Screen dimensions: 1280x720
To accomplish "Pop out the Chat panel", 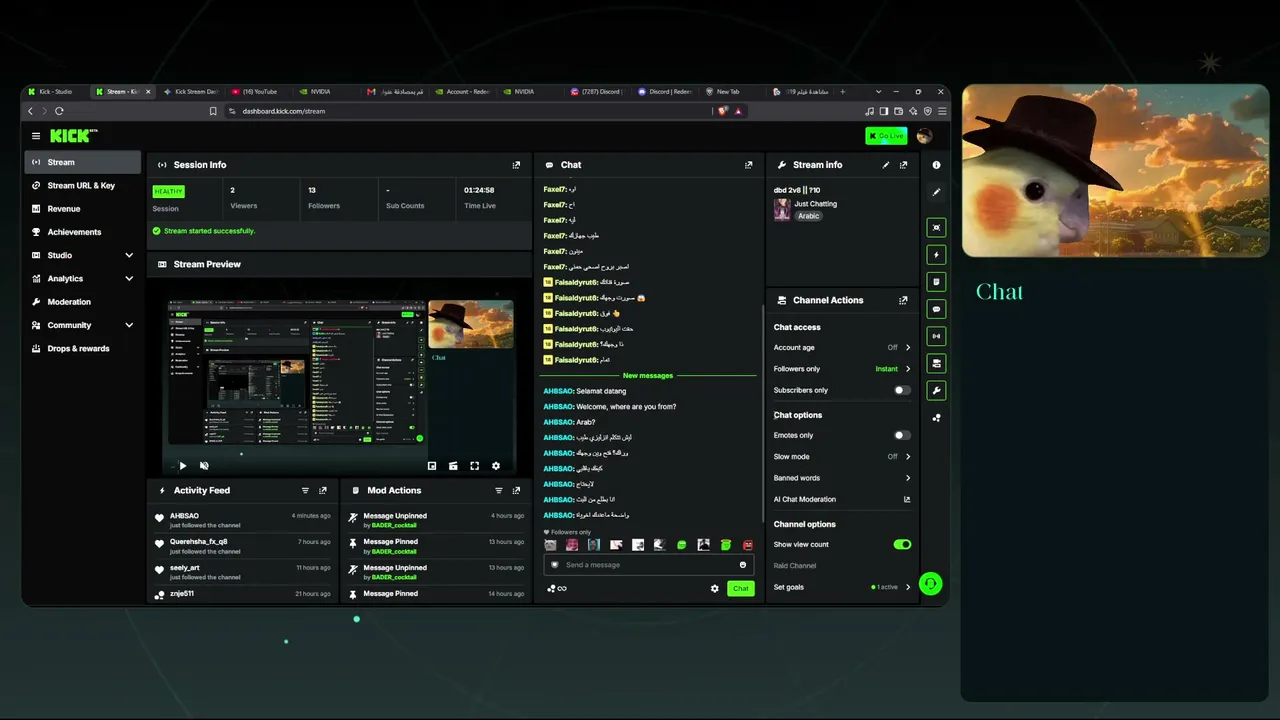I will 748,165.
